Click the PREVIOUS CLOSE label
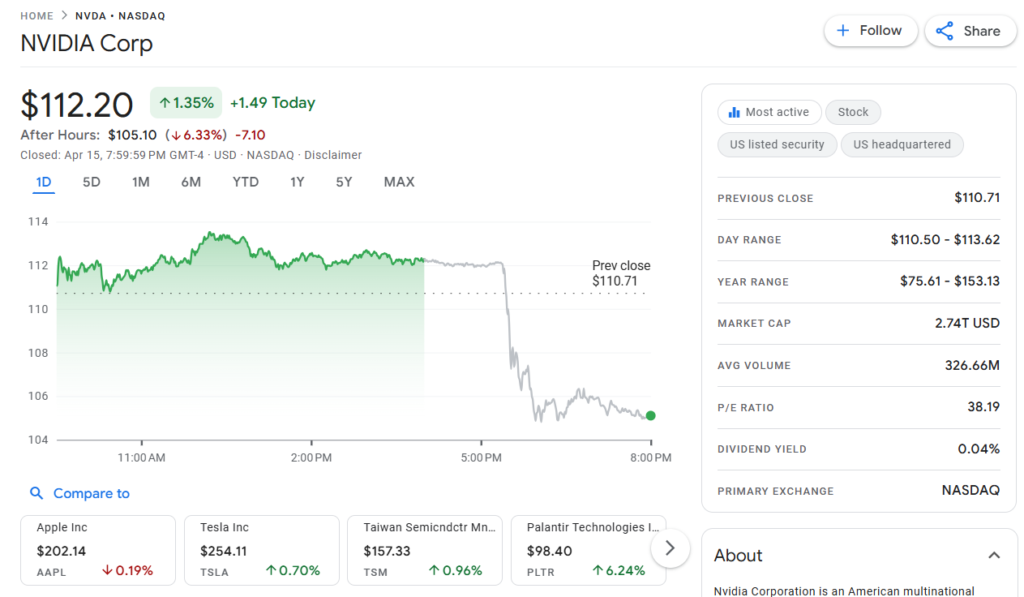Image resolution: width=1024 pixels, height=597 pixels. coord(765,199)
